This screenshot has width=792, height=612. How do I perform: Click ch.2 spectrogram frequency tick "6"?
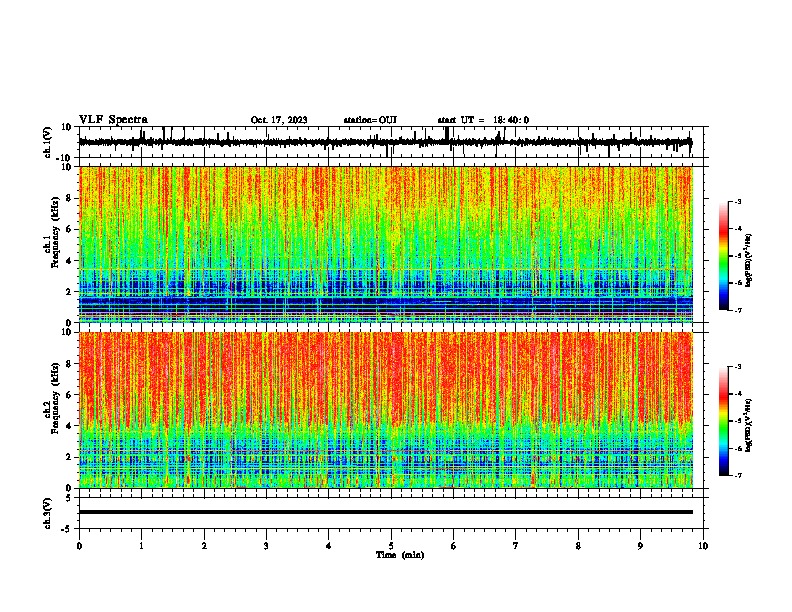click(x=69, y=395)
